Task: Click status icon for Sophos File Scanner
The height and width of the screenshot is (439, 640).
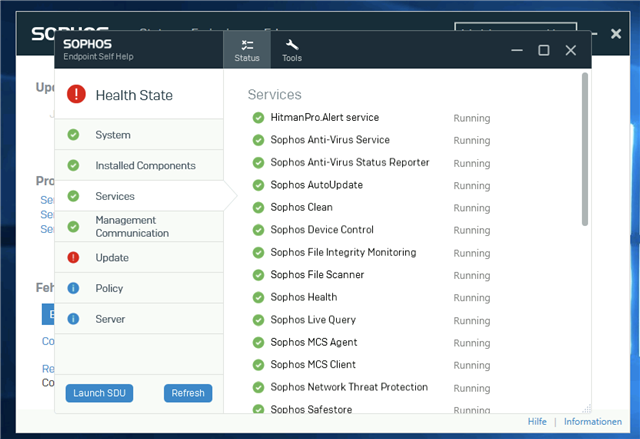Action: [x=258, y=275]
